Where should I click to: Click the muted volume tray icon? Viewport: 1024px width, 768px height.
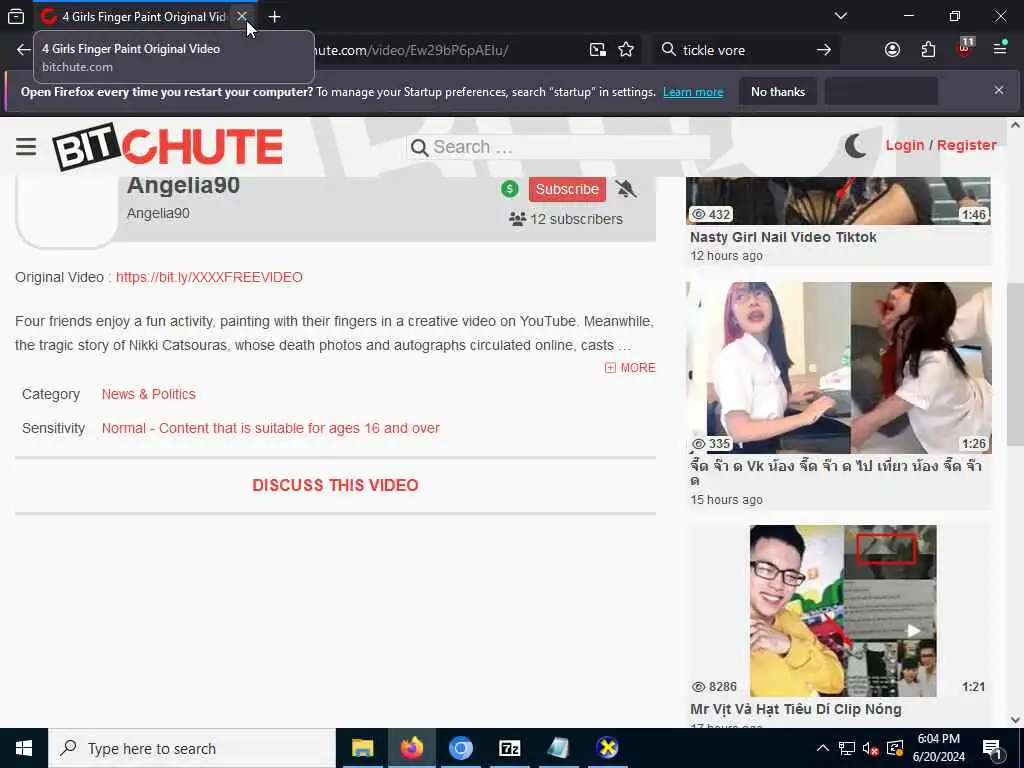(871, 748)
